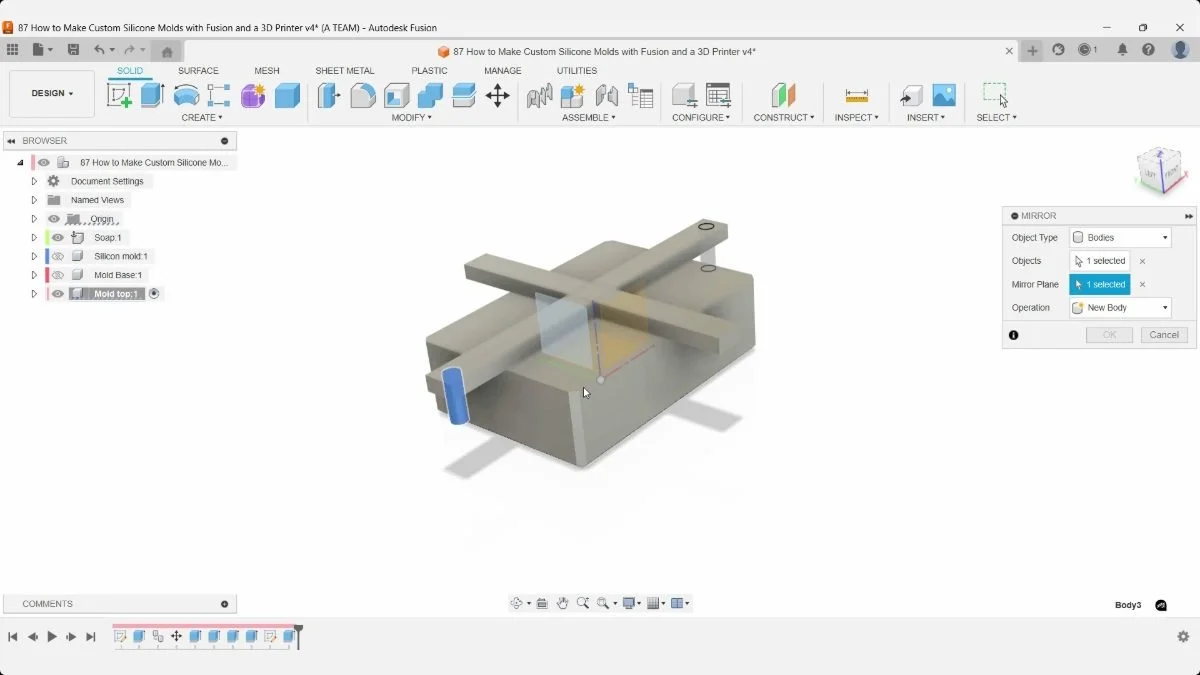This screenshot has height=675, width=1200.
Task: Open the DESIGN workspace dropdown
Action: pos(52,94)
